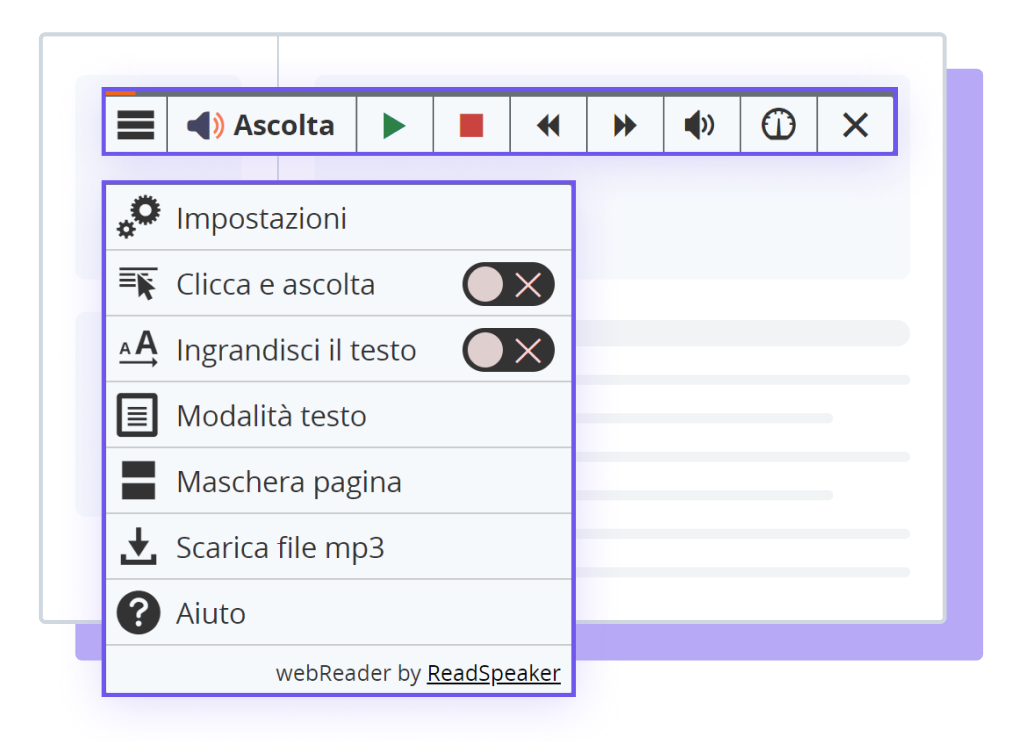
Task: Open the volume control icon
Action: (701, 124)
